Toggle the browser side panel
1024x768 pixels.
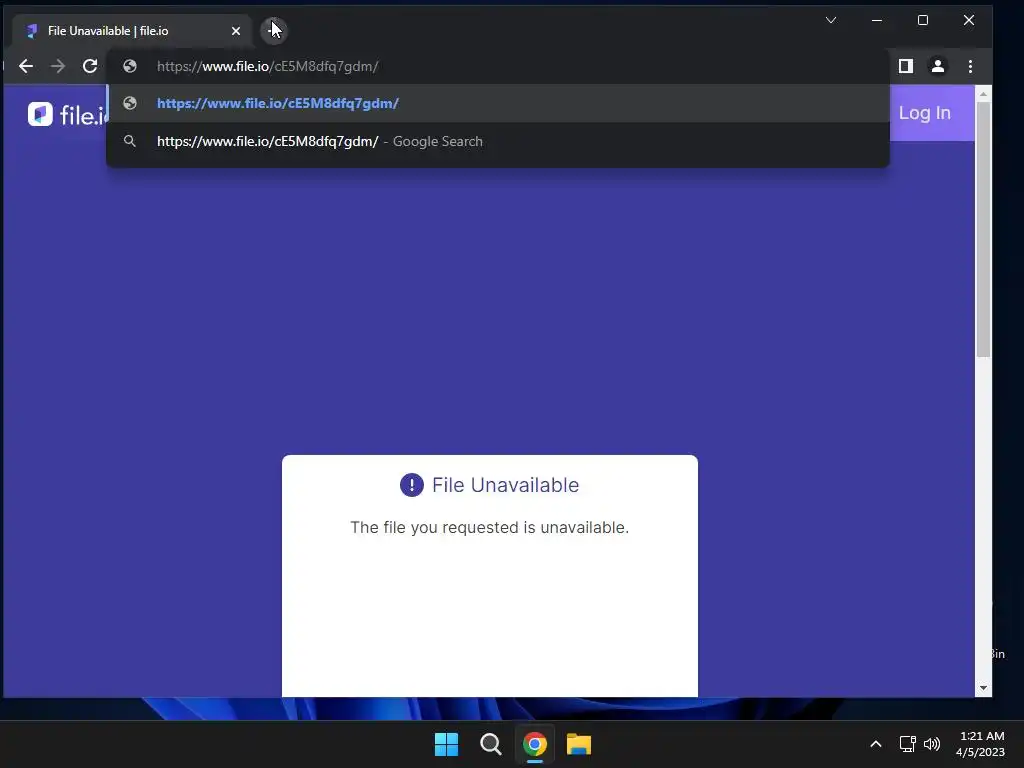pos(906,66)
